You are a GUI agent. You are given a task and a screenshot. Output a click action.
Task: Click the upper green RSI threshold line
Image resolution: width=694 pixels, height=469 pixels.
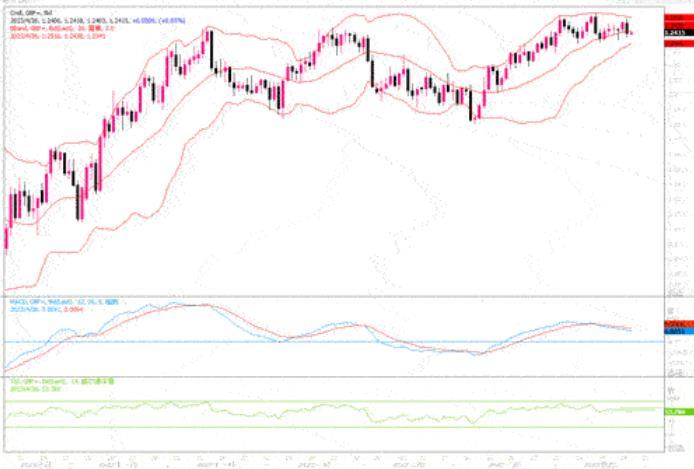(300, 402)
